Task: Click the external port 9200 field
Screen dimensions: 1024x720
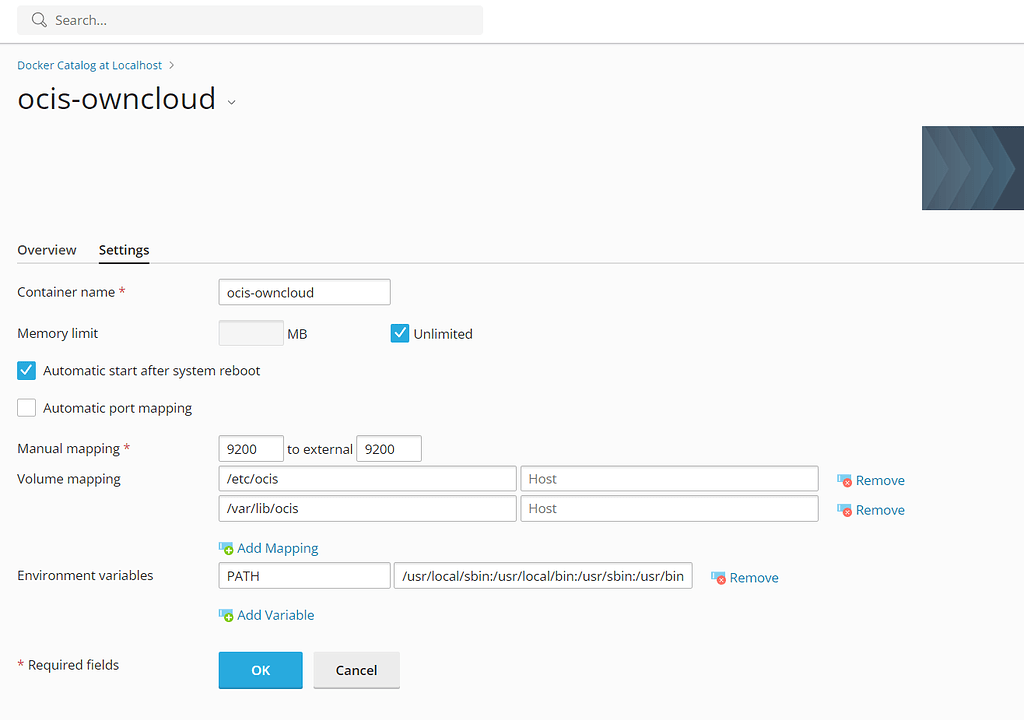Action: click(x=388, y=448)
